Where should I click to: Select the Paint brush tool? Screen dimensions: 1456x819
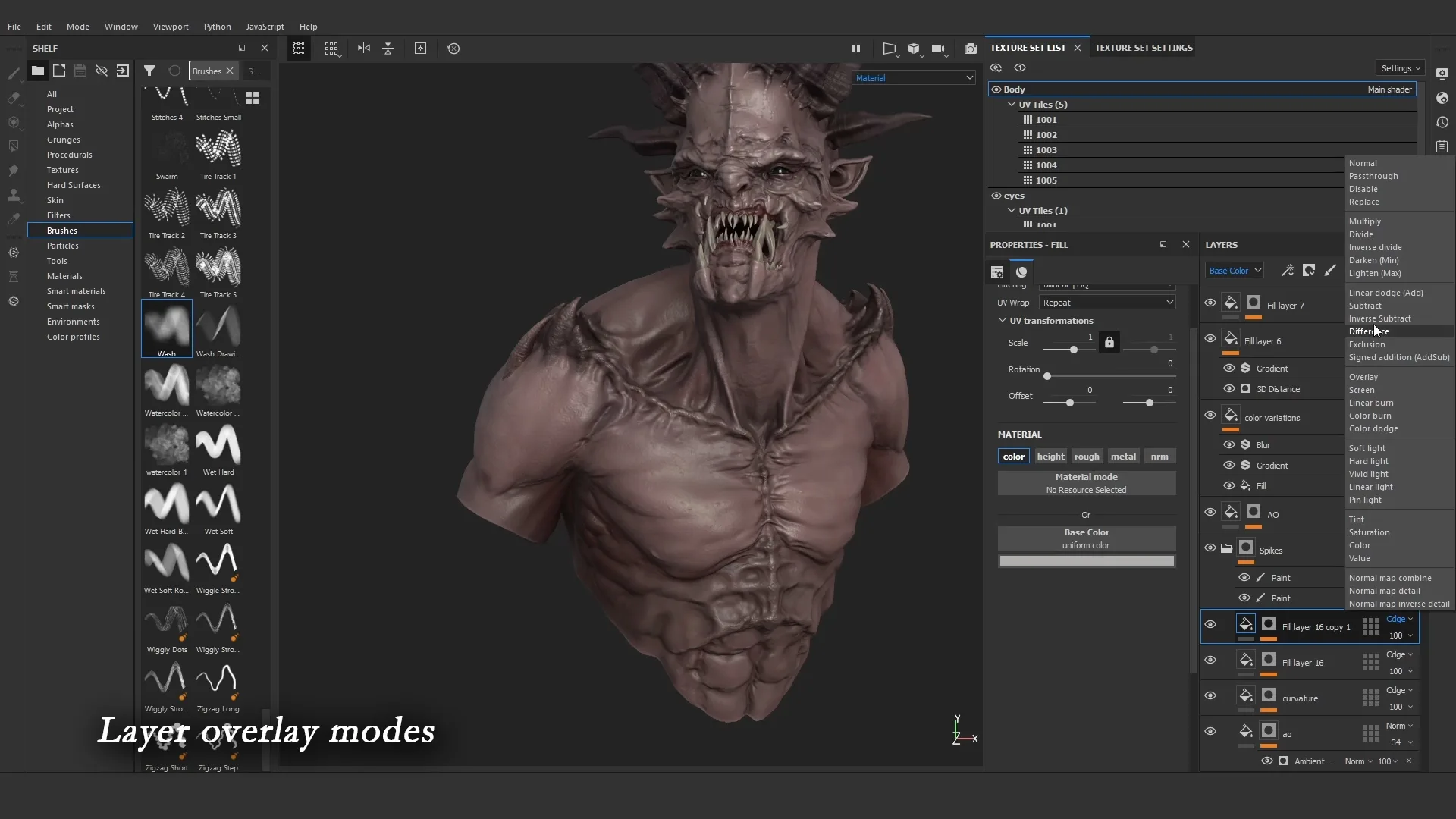tap(13, 74)
